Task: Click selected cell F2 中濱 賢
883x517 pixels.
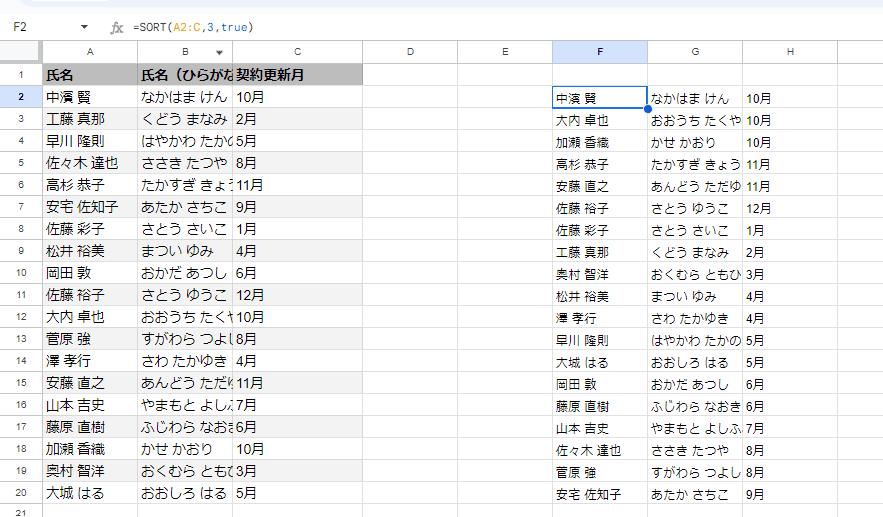Action: tap(600, 97)
